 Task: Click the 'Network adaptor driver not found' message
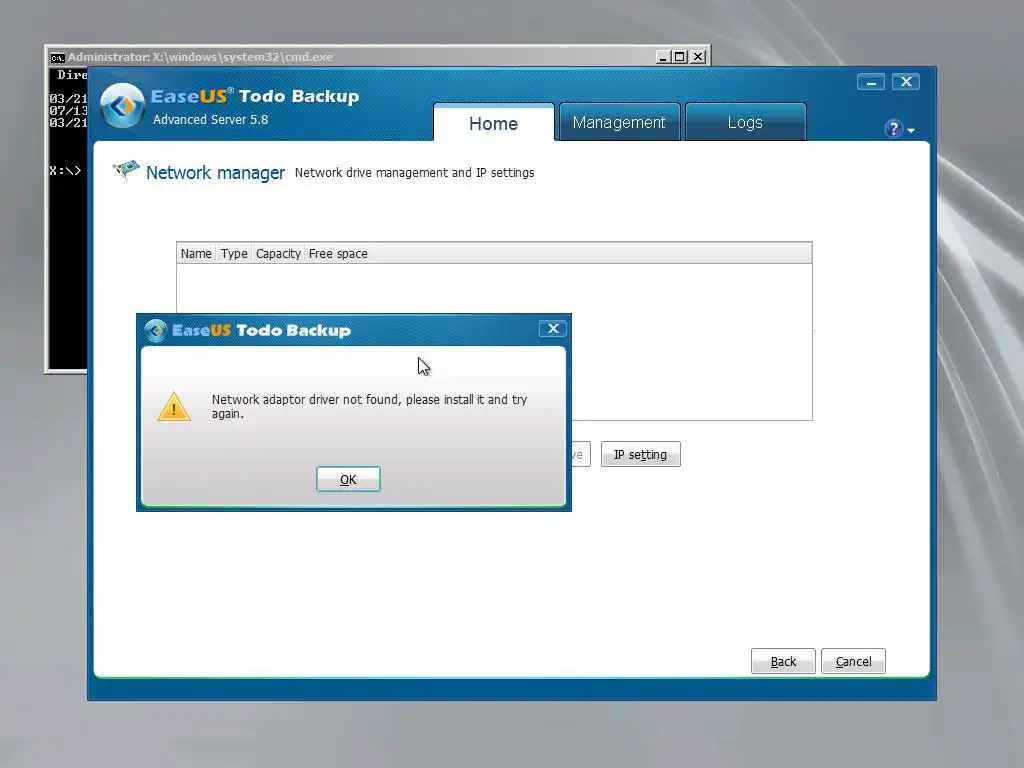(x=370, y=406)
